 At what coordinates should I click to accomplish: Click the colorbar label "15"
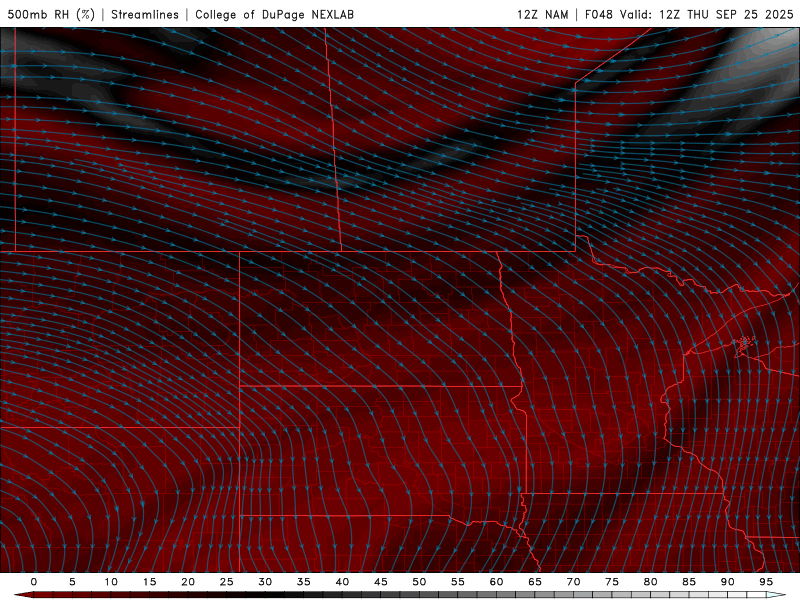point(149,582)
